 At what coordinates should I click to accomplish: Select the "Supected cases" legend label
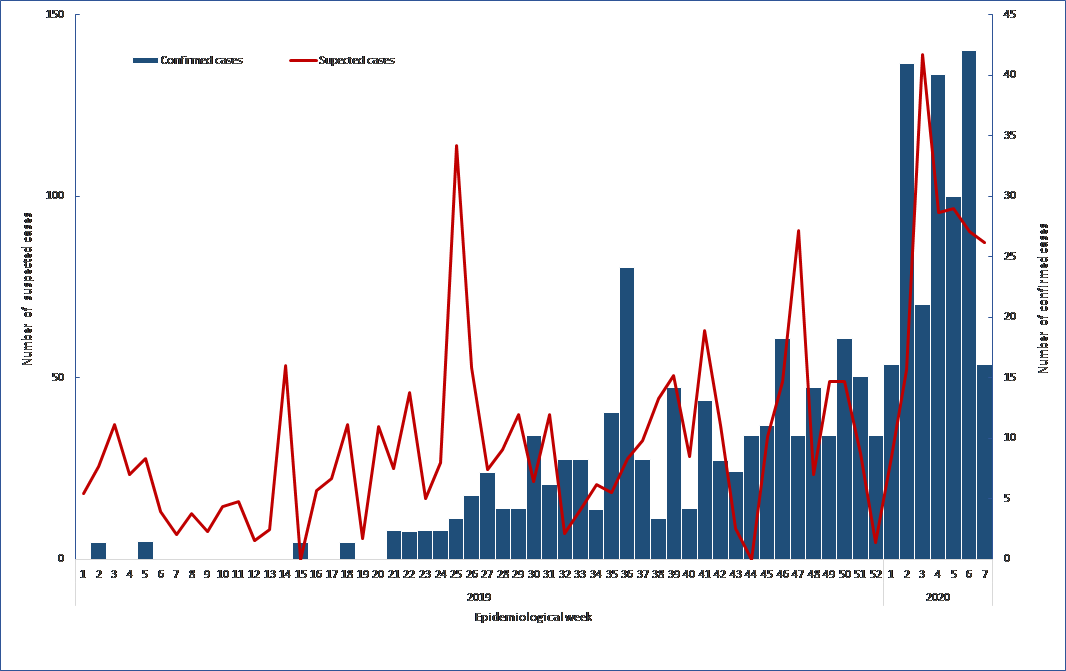356,61
